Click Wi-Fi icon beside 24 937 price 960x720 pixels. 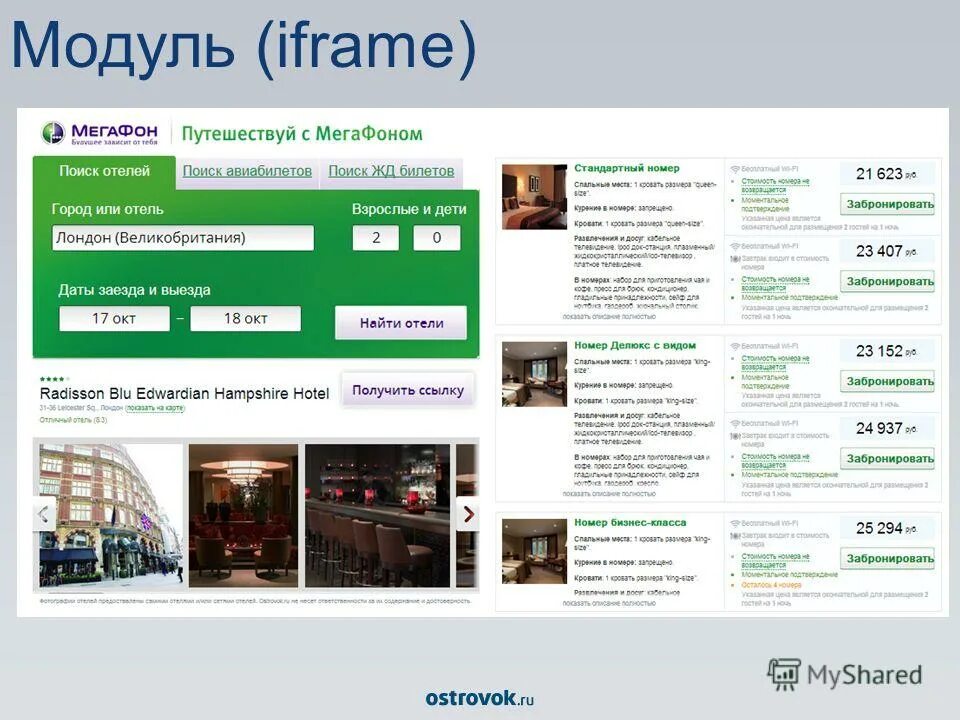[735, 423]
